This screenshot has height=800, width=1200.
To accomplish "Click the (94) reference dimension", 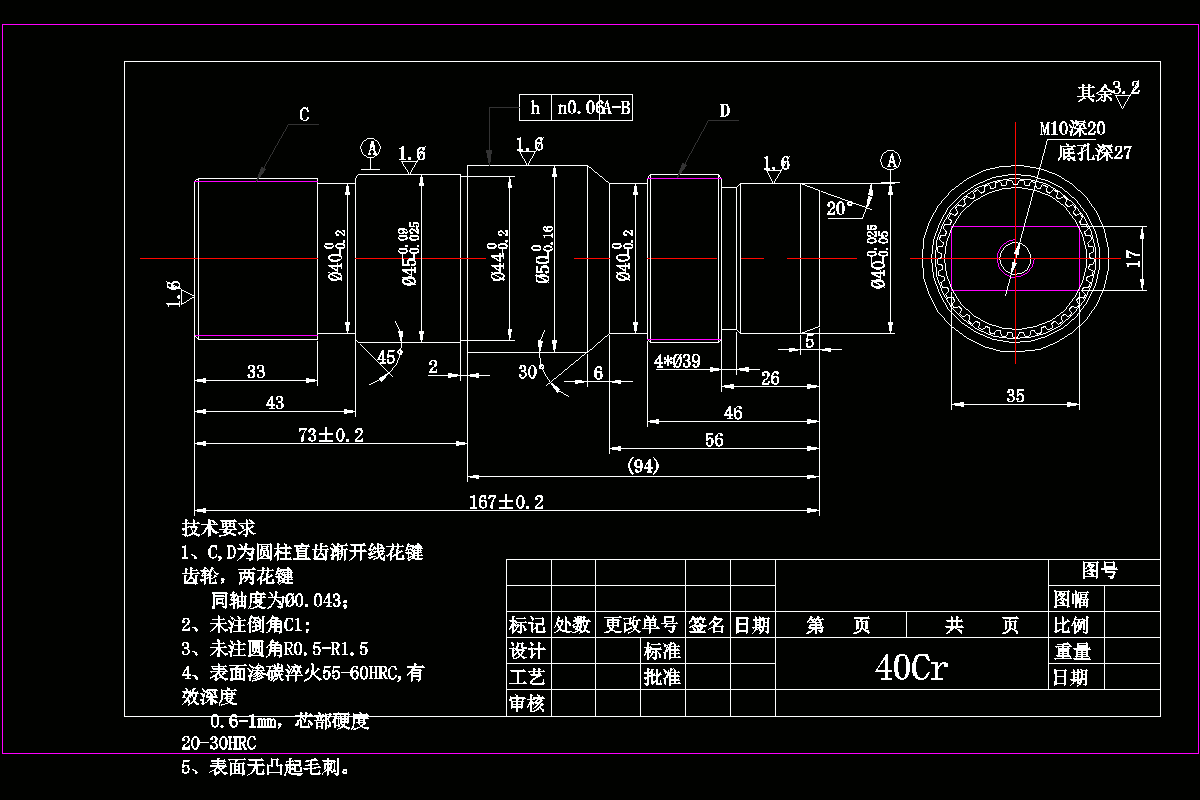I will pyautogui.click(x=643, y=466).
